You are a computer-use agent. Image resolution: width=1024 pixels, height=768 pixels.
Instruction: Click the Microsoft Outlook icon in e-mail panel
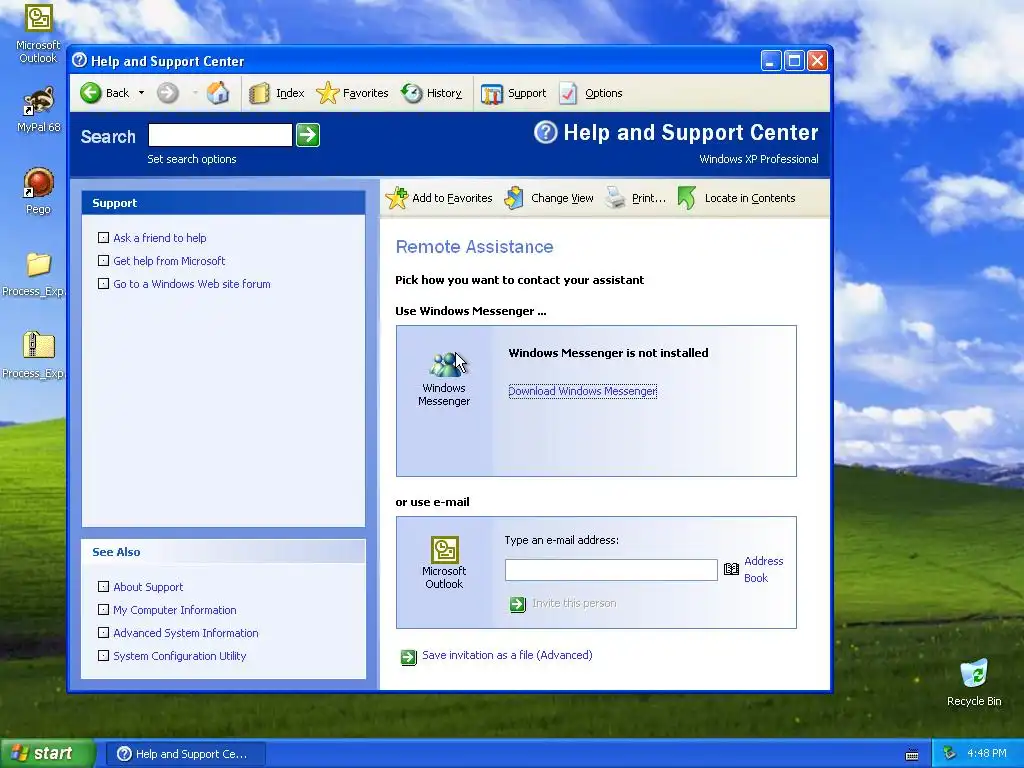coord(444,550)
